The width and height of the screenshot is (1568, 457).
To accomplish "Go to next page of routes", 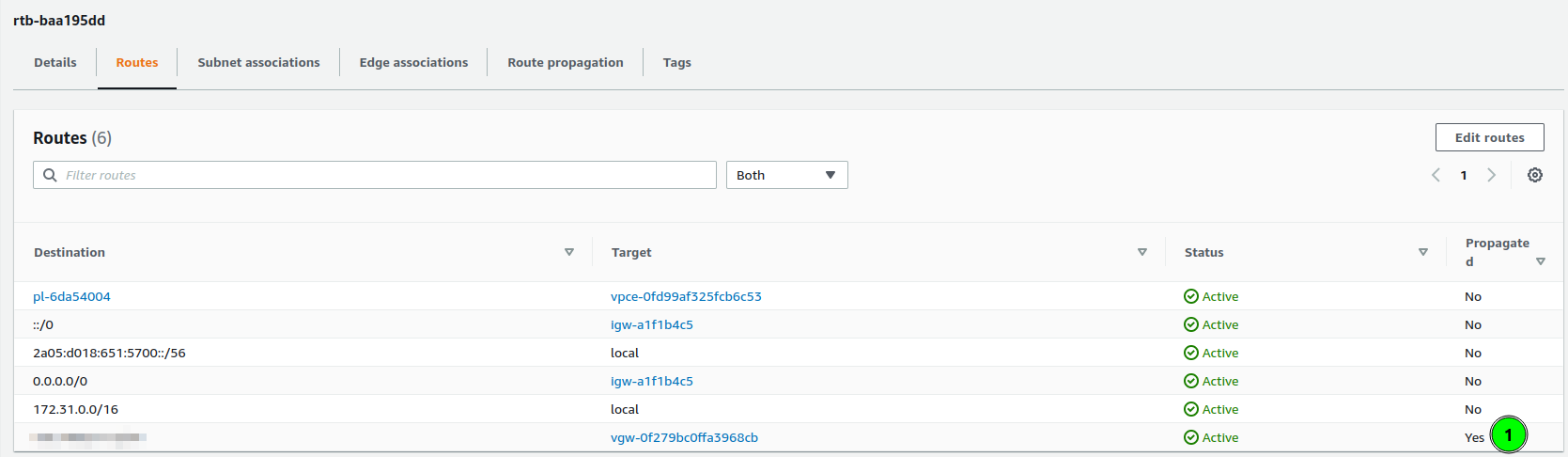I will (1491, 175).
